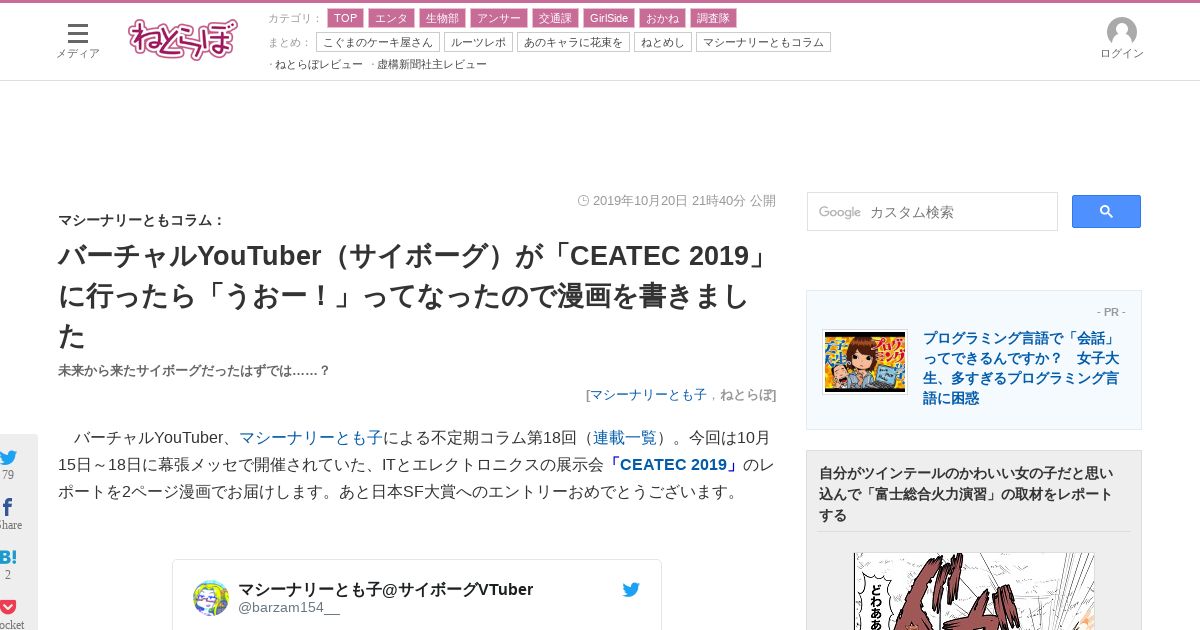The width and height of the screenshot is (1200, 630).
Task: Open こぐまのケーキ屋さん collection
Action: coord(378,42)
